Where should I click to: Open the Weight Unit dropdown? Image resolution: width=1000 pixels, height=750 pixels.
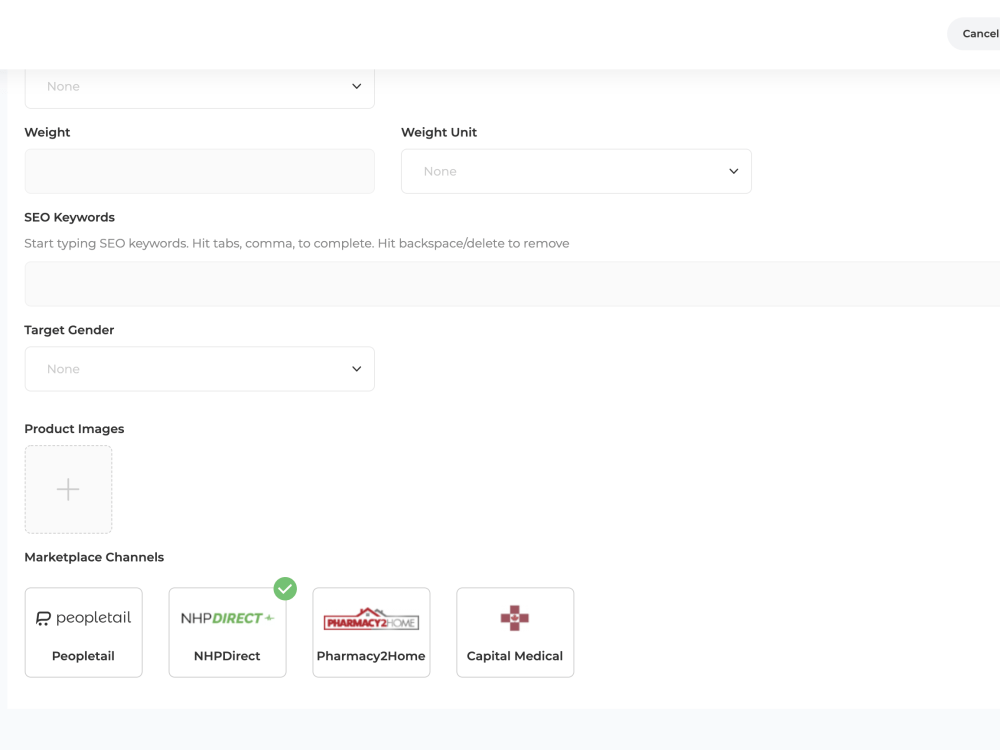click(x=576, y=172)
